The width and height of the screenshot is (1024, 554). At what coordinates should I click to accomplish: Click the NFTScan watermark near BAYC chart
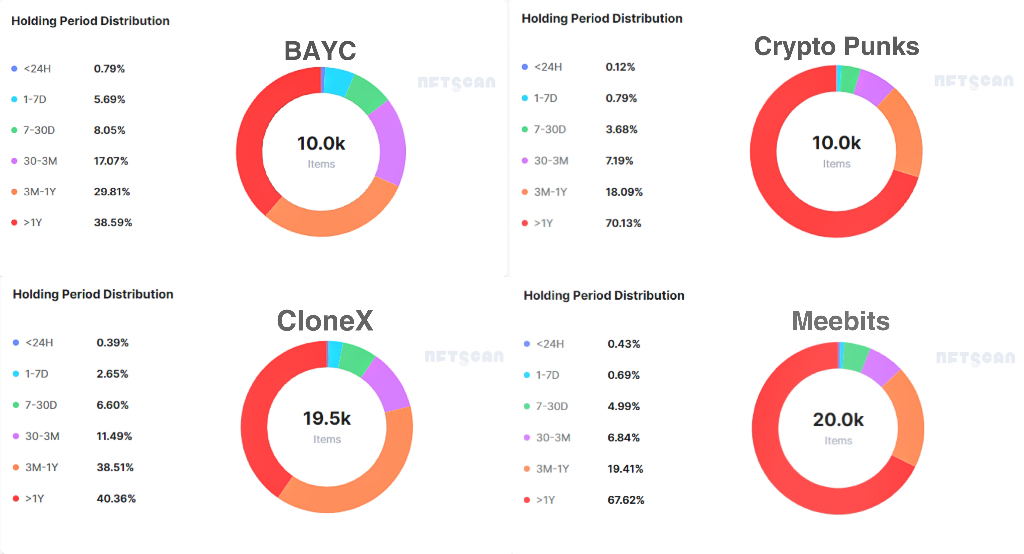(x=456, y=83)
